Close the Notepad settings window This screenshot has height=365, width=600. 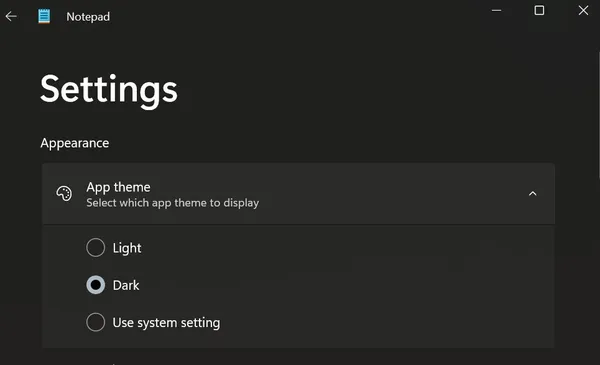coord(583,10)
